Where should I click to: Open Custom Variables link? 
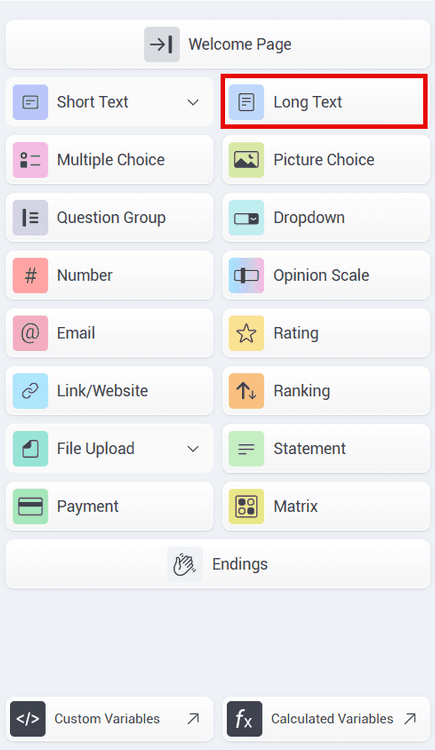(x=110, y=718)
